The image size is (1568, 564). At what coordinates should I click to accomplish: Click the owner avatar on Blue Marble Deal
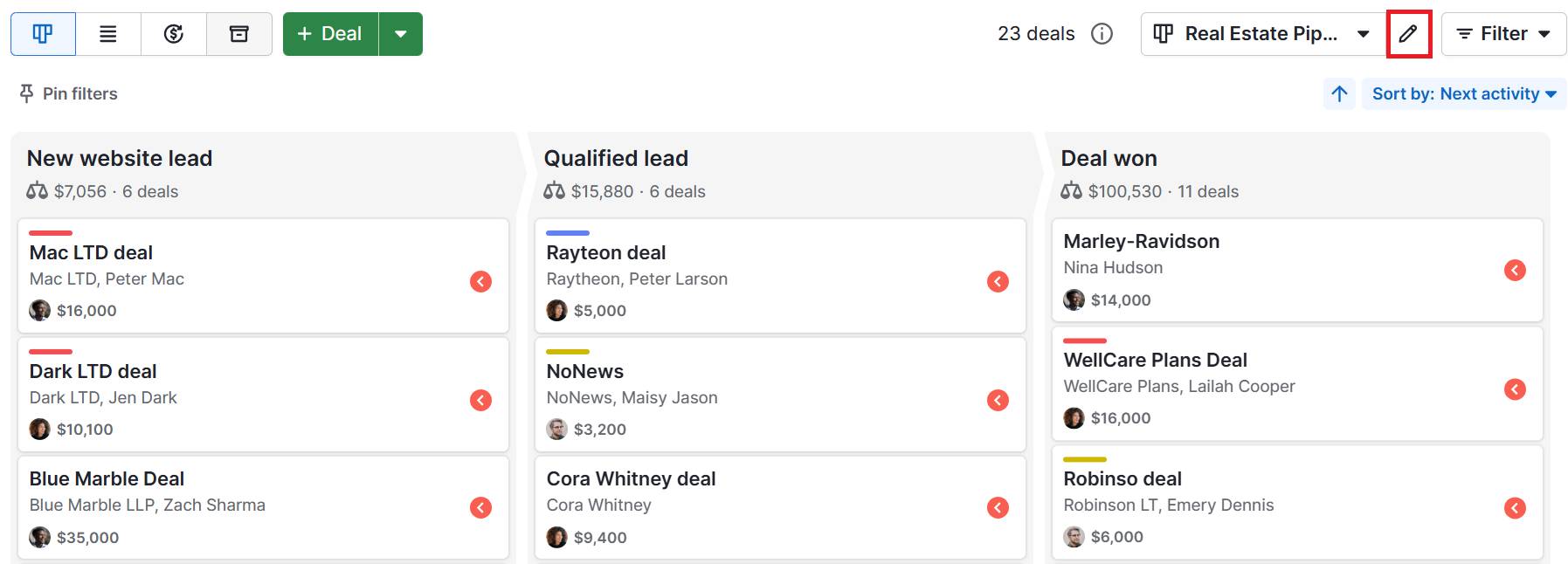click(x=38, y=537)
